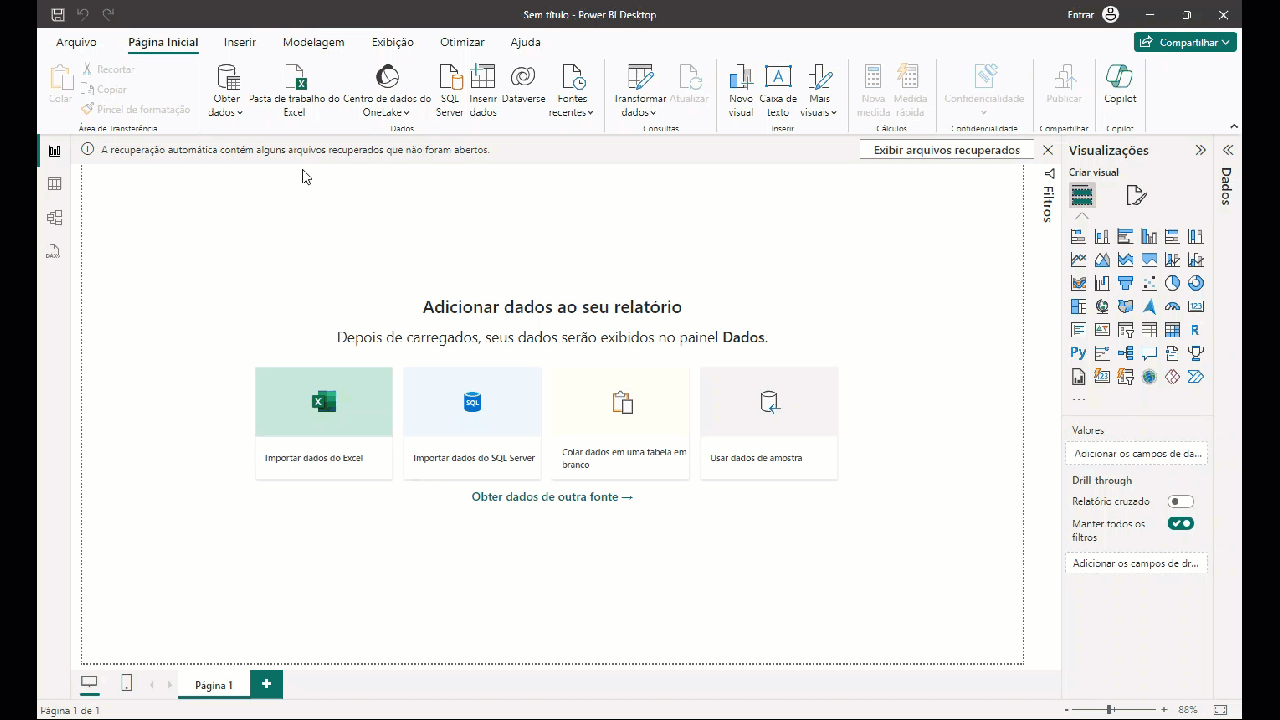Click Importar dados do Excel card

click(x=324, y=423)
